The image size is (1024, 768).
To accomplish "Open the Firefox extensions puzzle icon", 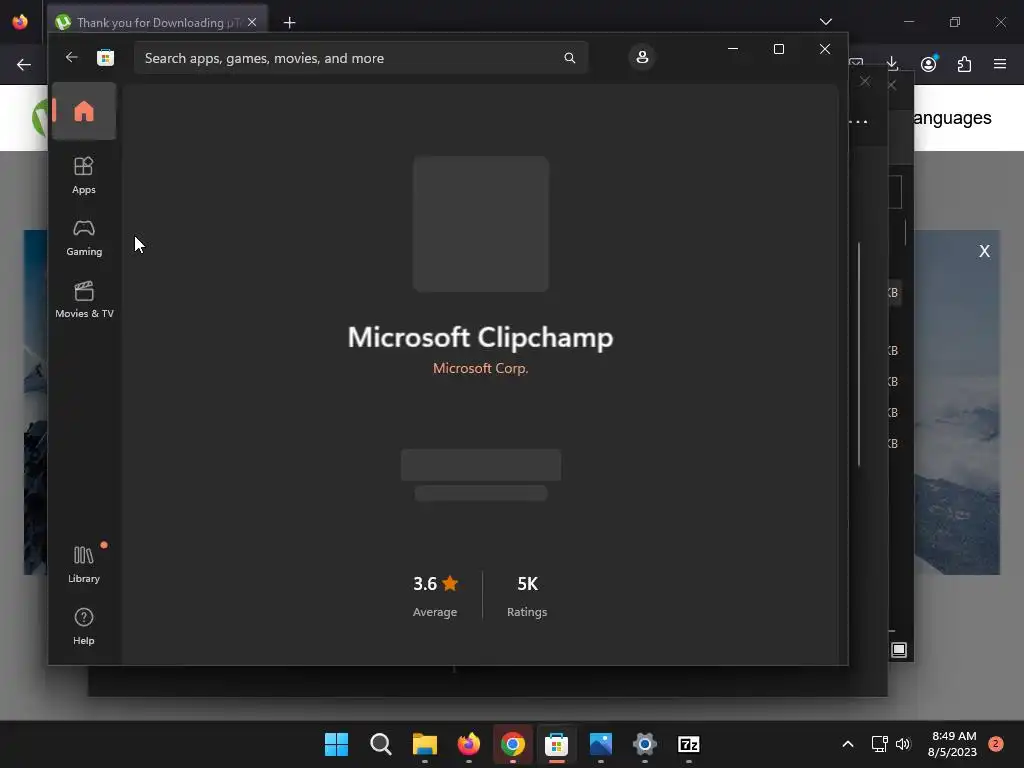I will click(x=964, y=64).
